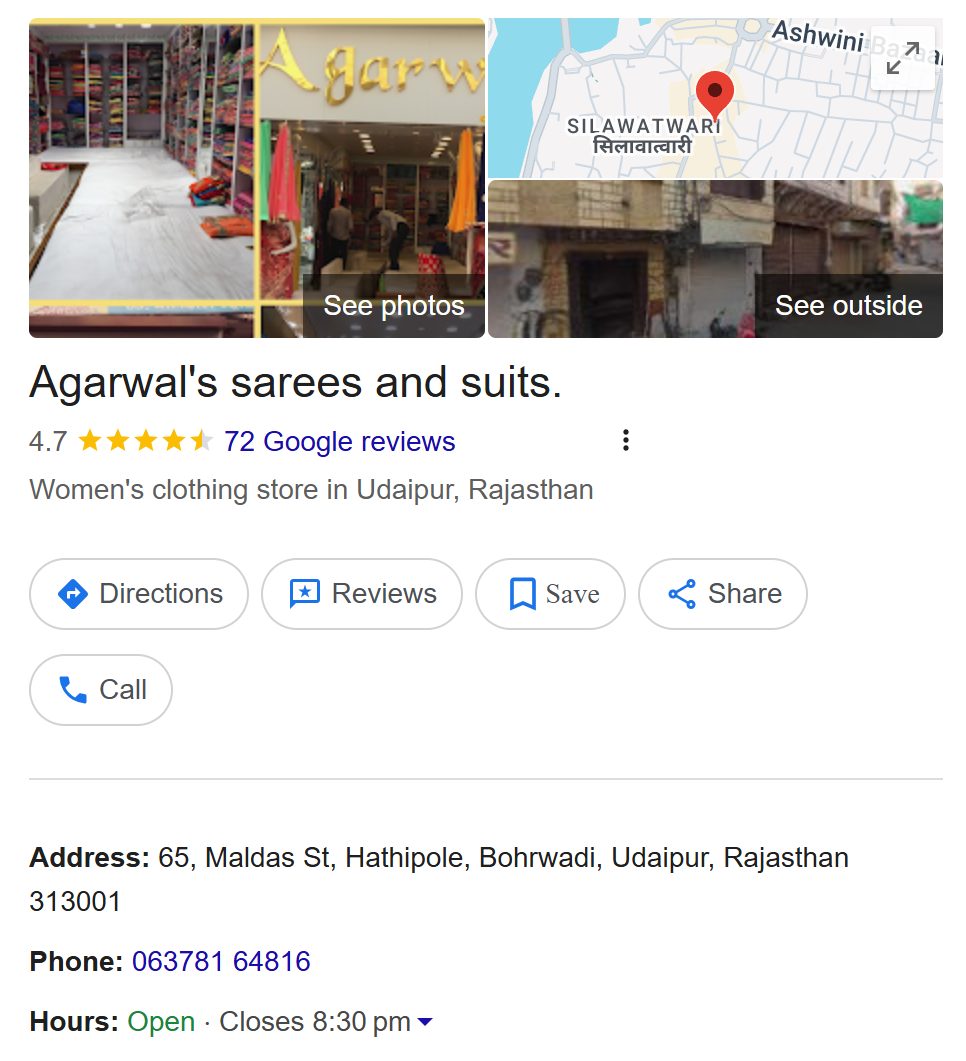Click the Reviews star speech-bubble icon
Image resolution: width=966 pixels, height=1061 pixels.
[304, 594]
